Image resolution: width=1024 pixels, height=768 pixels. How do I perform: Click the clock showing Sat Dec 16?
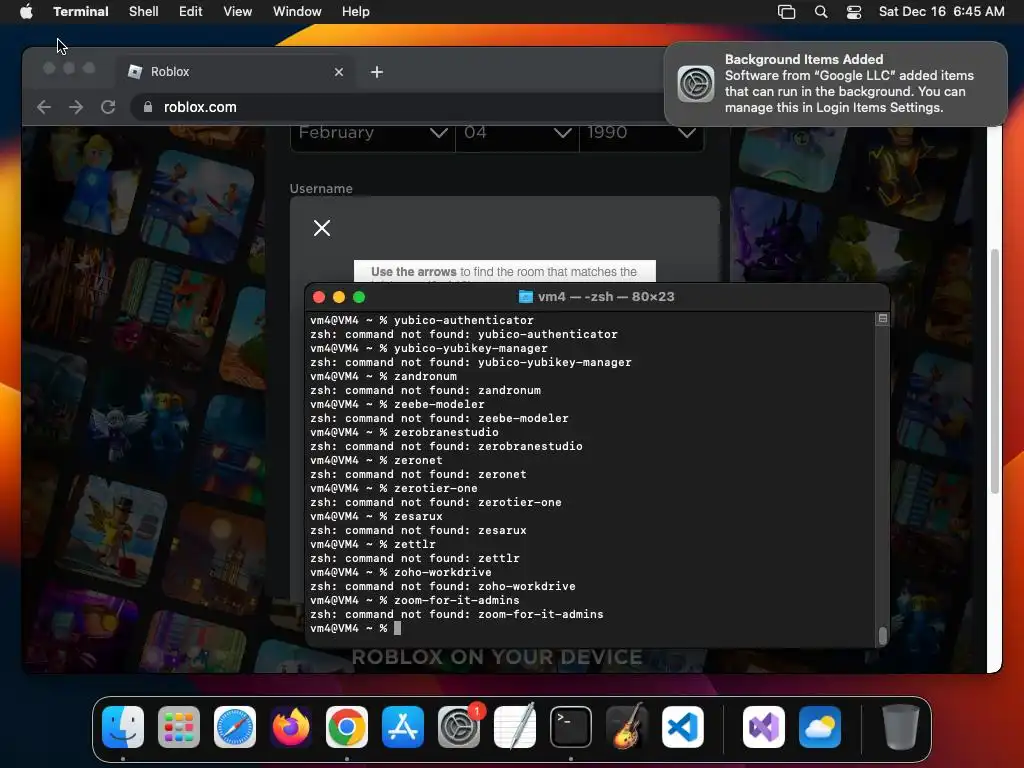coord(941,11)
